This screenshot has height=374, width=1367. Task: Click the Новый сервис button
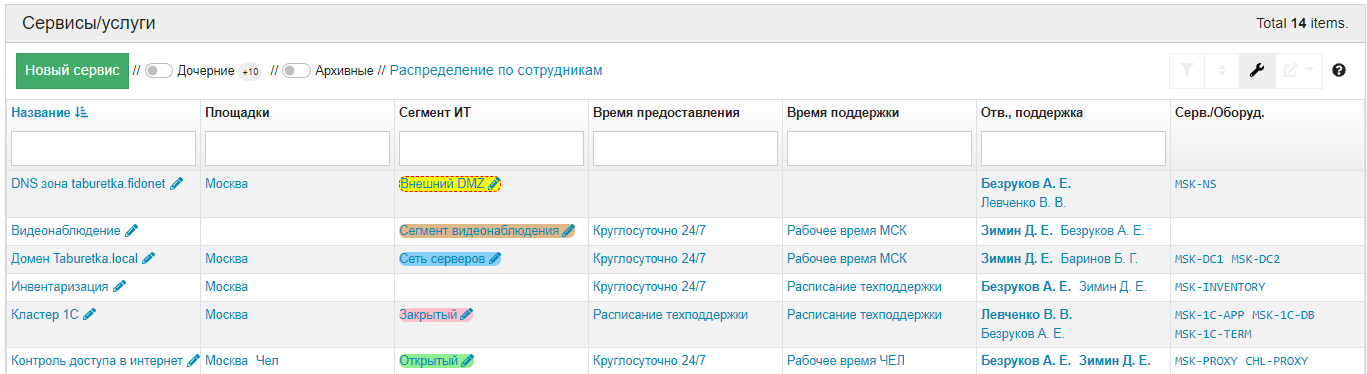click(72, 71)
